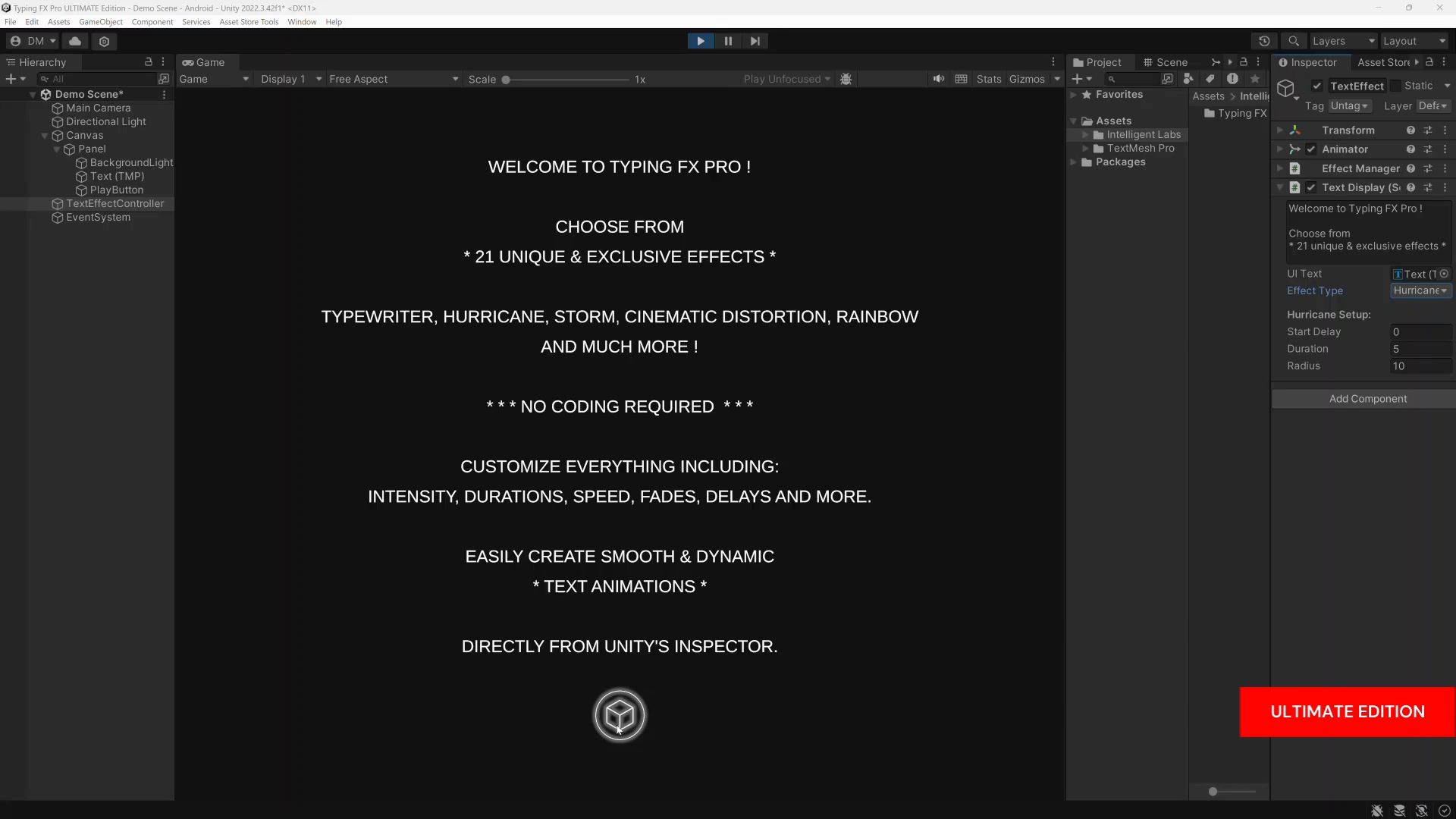Open the Hierarchy search window icon
Screen dimensions: 1456x819
click(x=164, y=79)
